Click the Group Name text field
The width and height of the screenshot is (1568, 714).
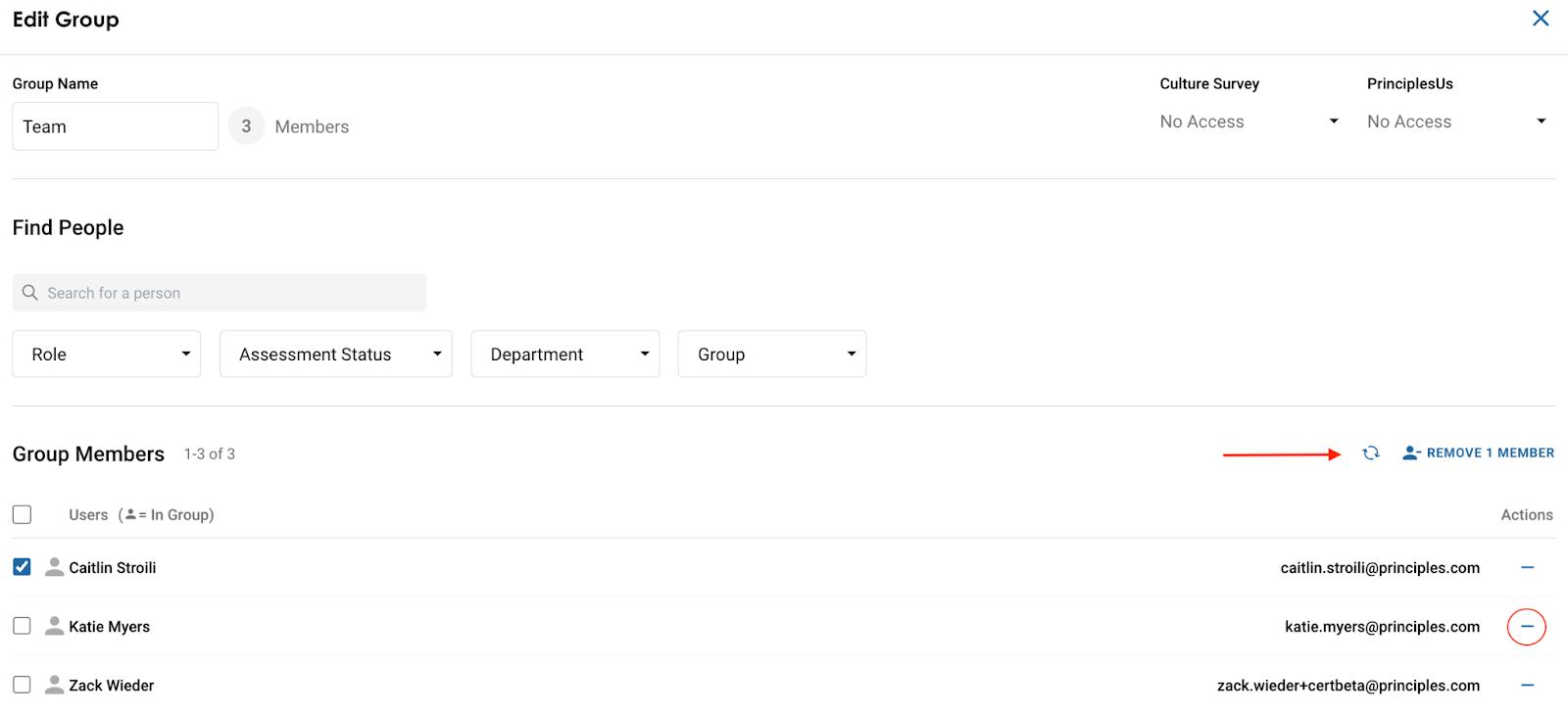click(x=115, y=126)
